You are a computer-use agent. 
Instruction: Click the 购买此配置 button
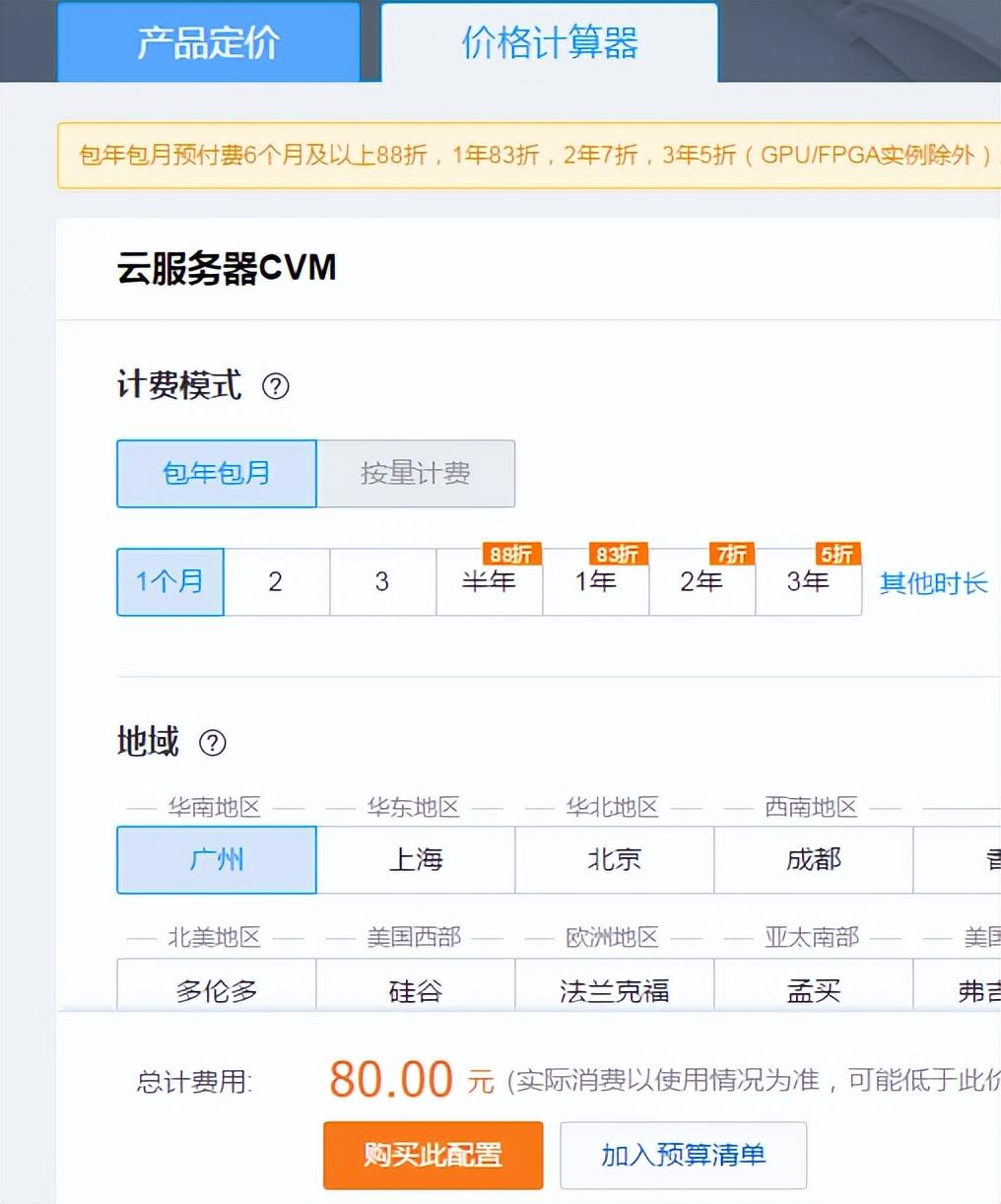[x=434, y=1155]
